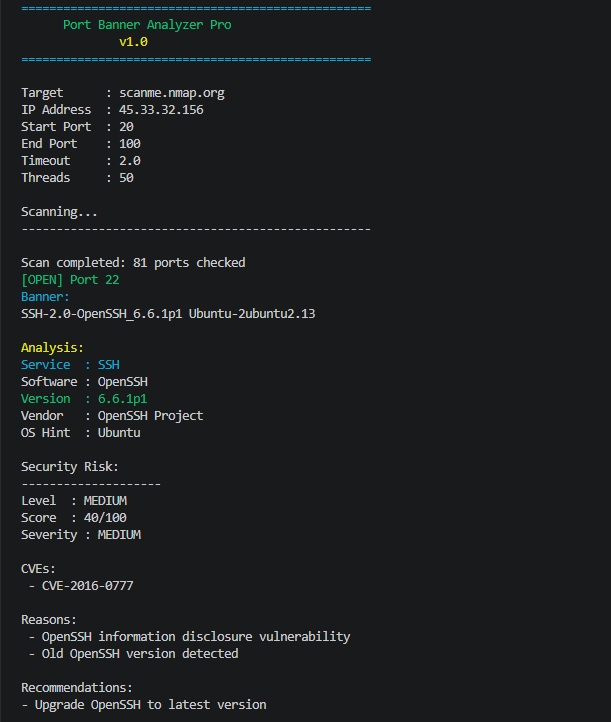Click the 'CVE-2016-0777' entry
The width and height of the screenshot is (611, 722).
tap(87, 586)
